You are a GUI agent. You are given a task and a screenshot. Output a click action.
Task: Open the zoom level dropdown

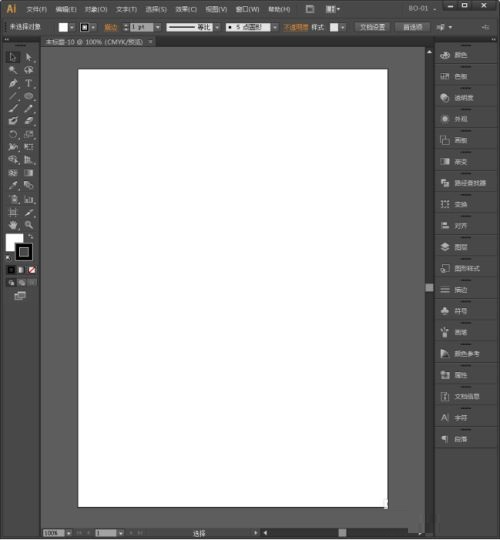[69, 533]
